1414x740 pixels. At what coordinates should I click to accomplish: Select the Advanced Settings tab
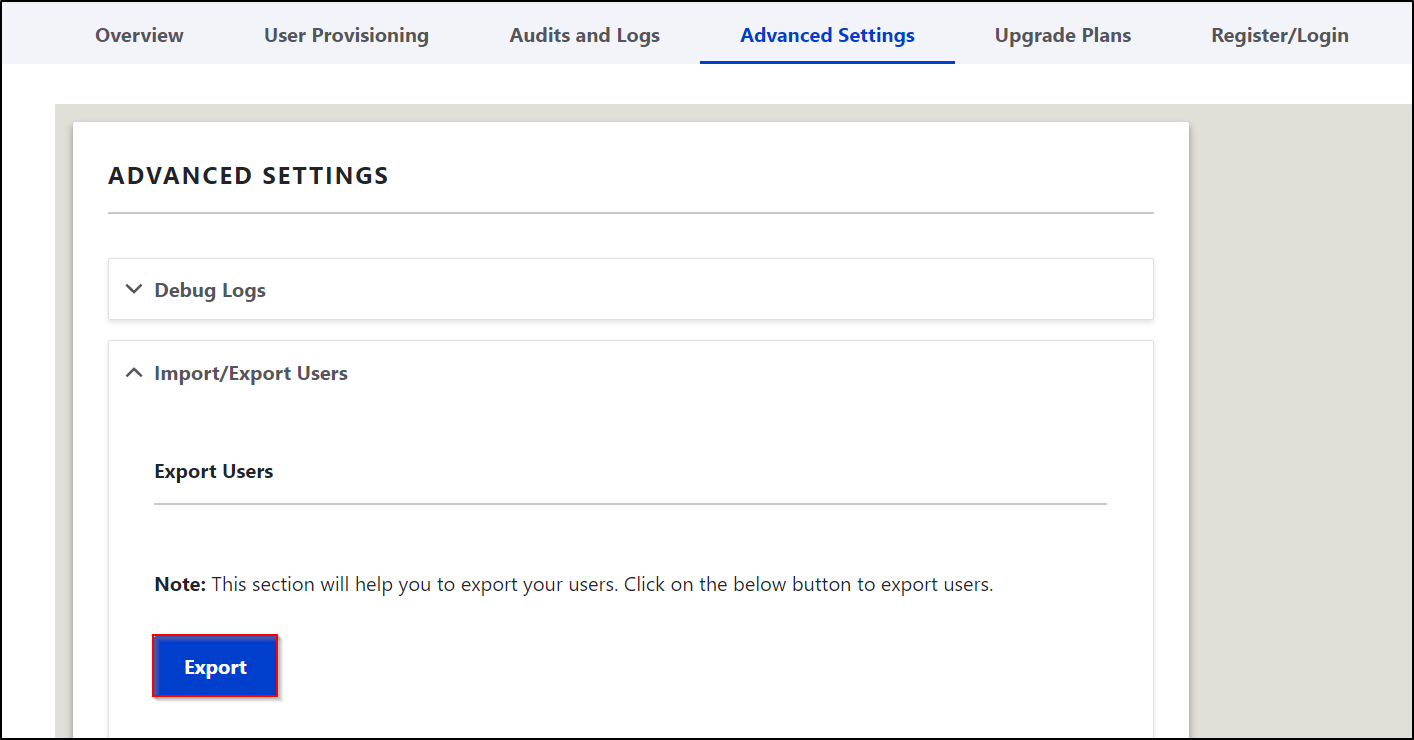pyautogui.click(x=827, y=36)
